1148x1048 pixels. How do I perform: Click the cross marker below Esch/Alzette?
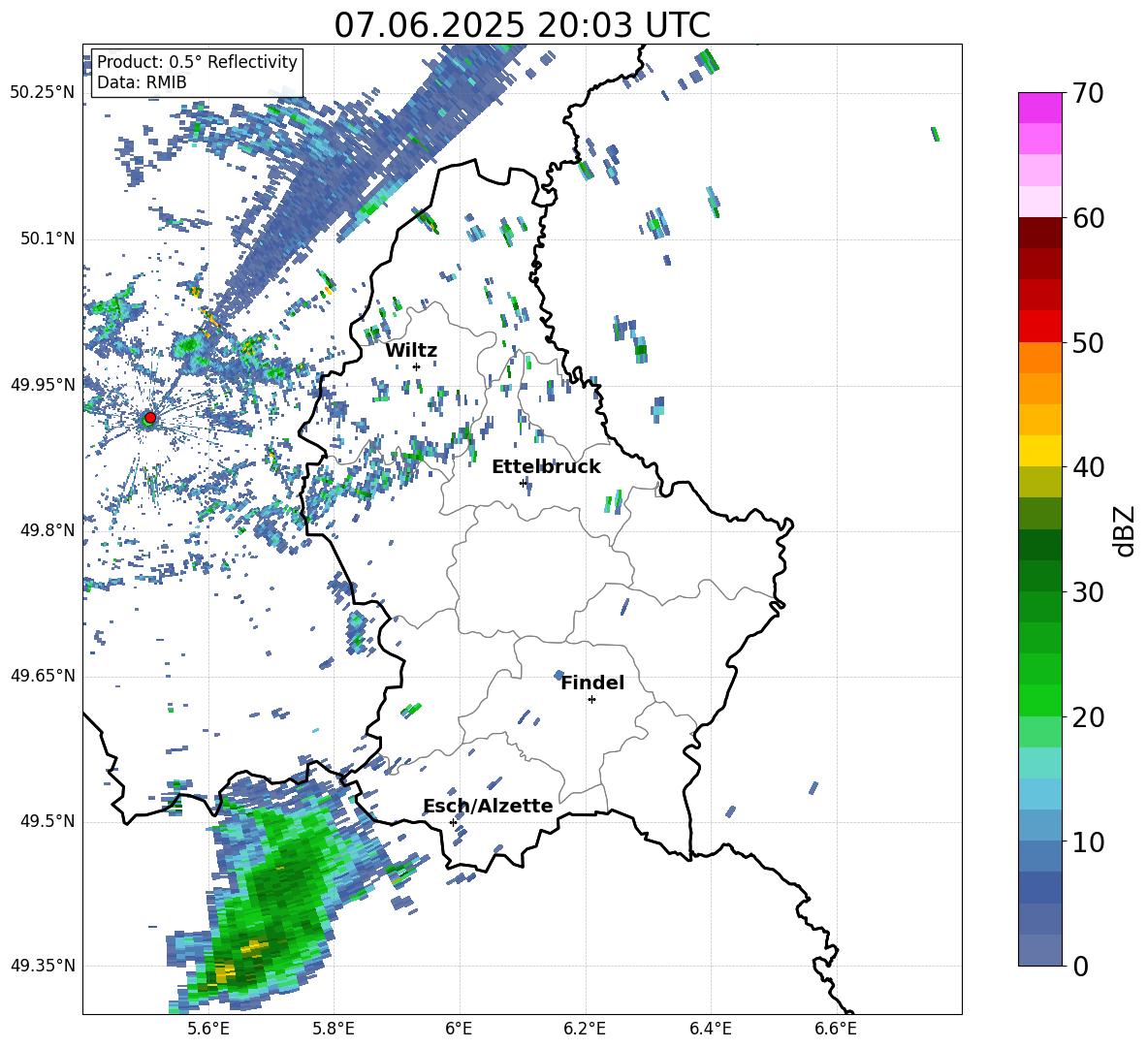[453, 822]
